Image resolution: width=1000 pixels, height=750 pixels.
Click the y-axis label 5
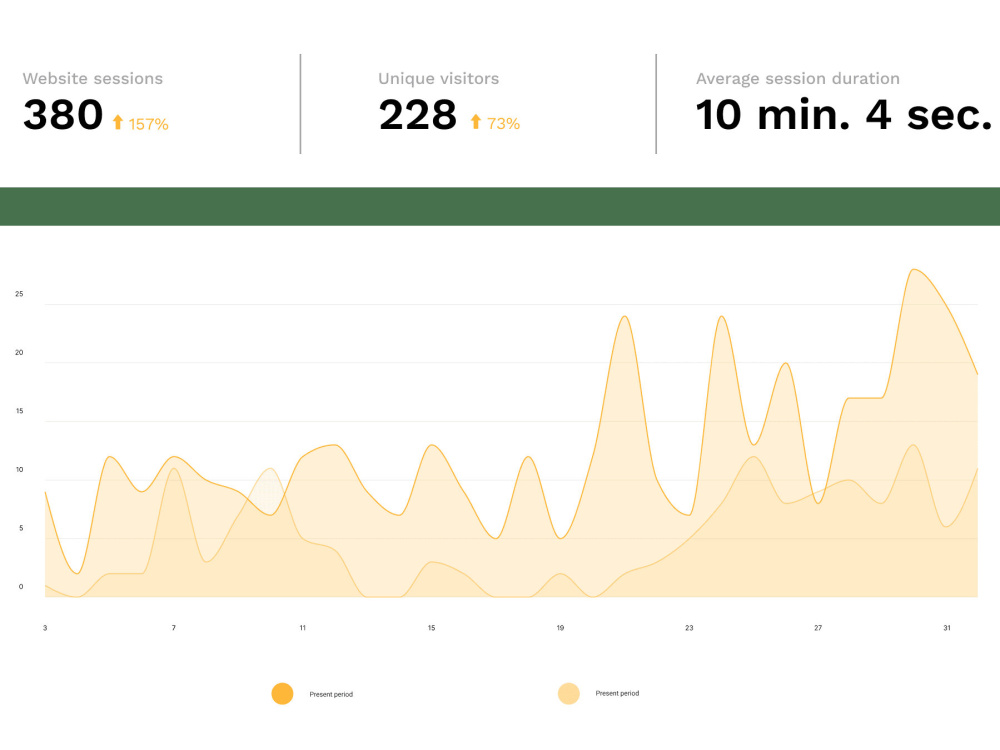pos(21,528)
